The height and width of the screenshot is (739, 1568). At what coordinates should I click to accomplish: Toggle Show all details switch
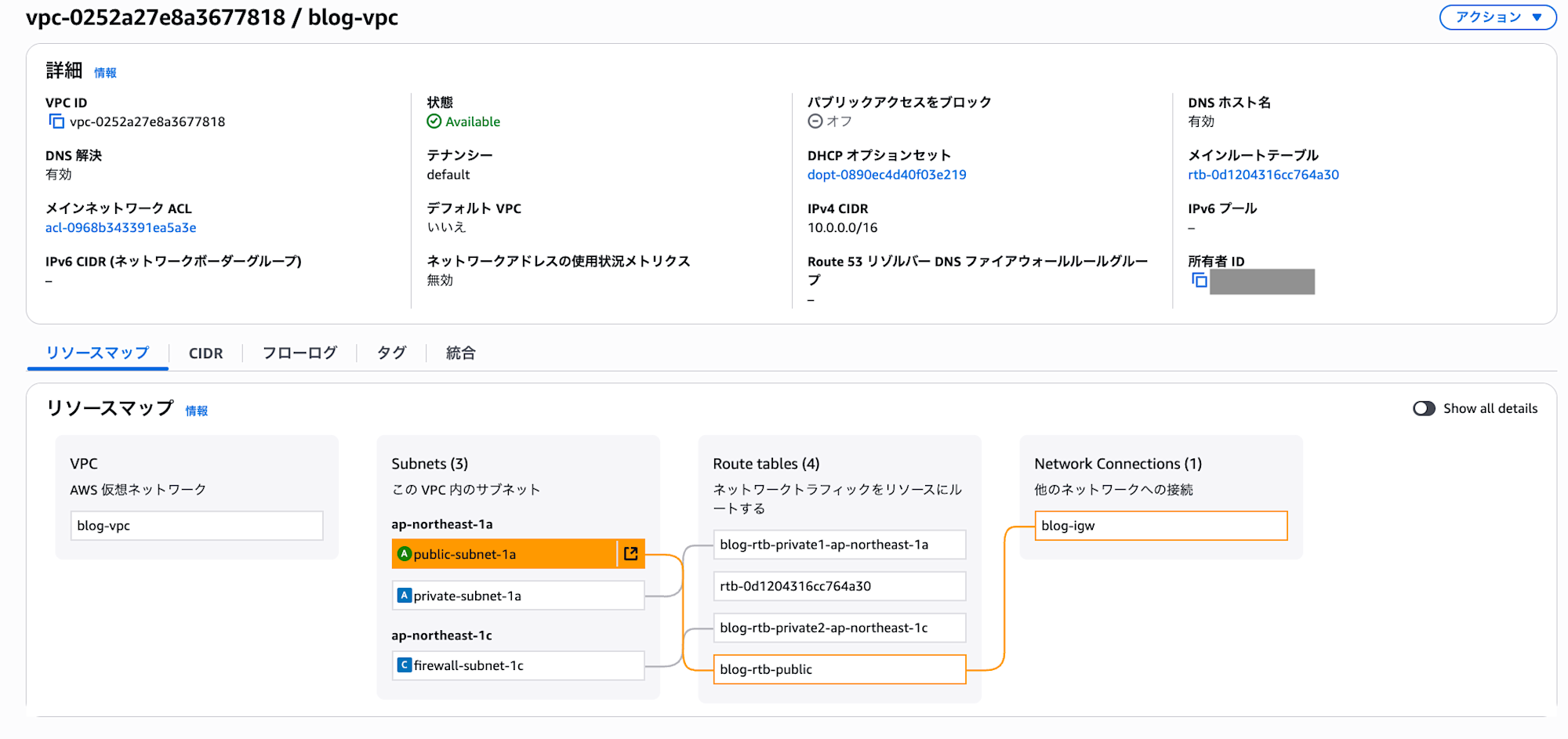coord(1424,408)
